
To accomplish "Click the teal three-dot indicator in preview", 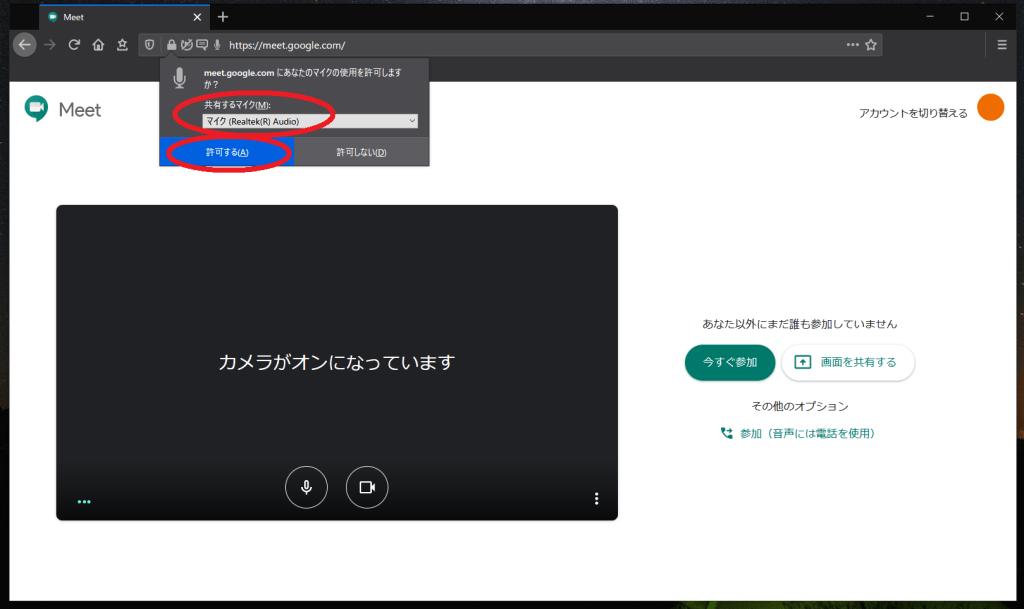I will tap(84, 502).
